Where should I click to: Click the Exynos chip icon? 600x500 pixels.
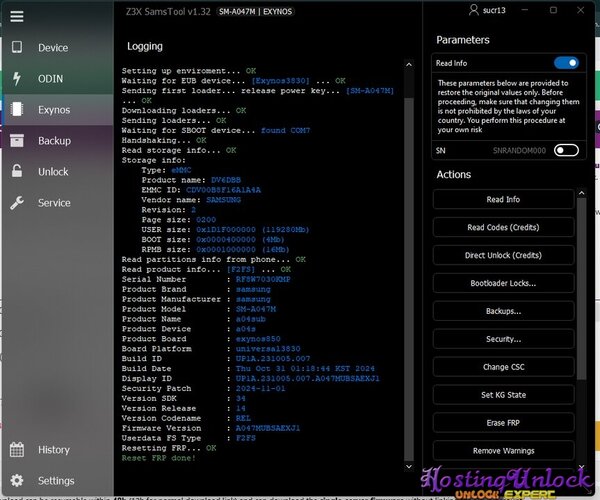coord(17,110)
